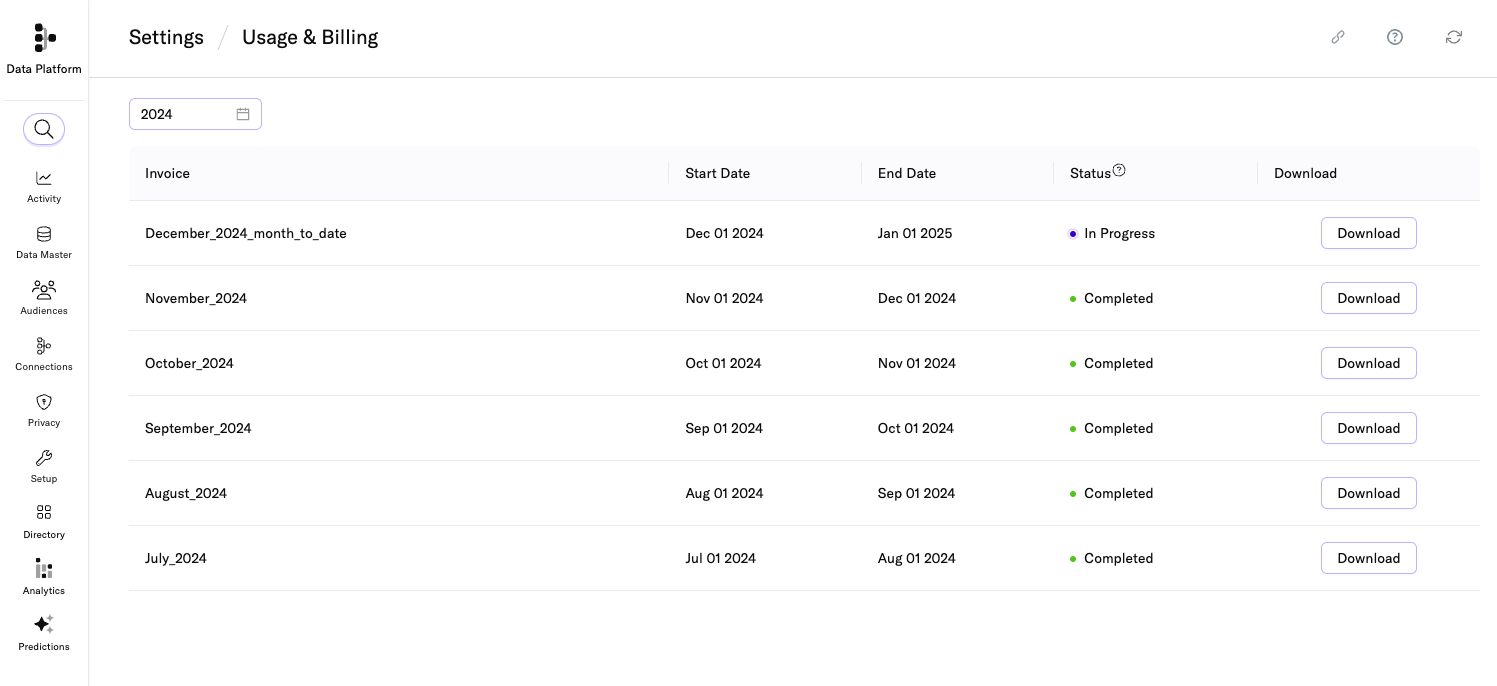Download the December_2024_month_to_date invoice
This screenshot has height=686, width=1497.
pos(1368,233)
